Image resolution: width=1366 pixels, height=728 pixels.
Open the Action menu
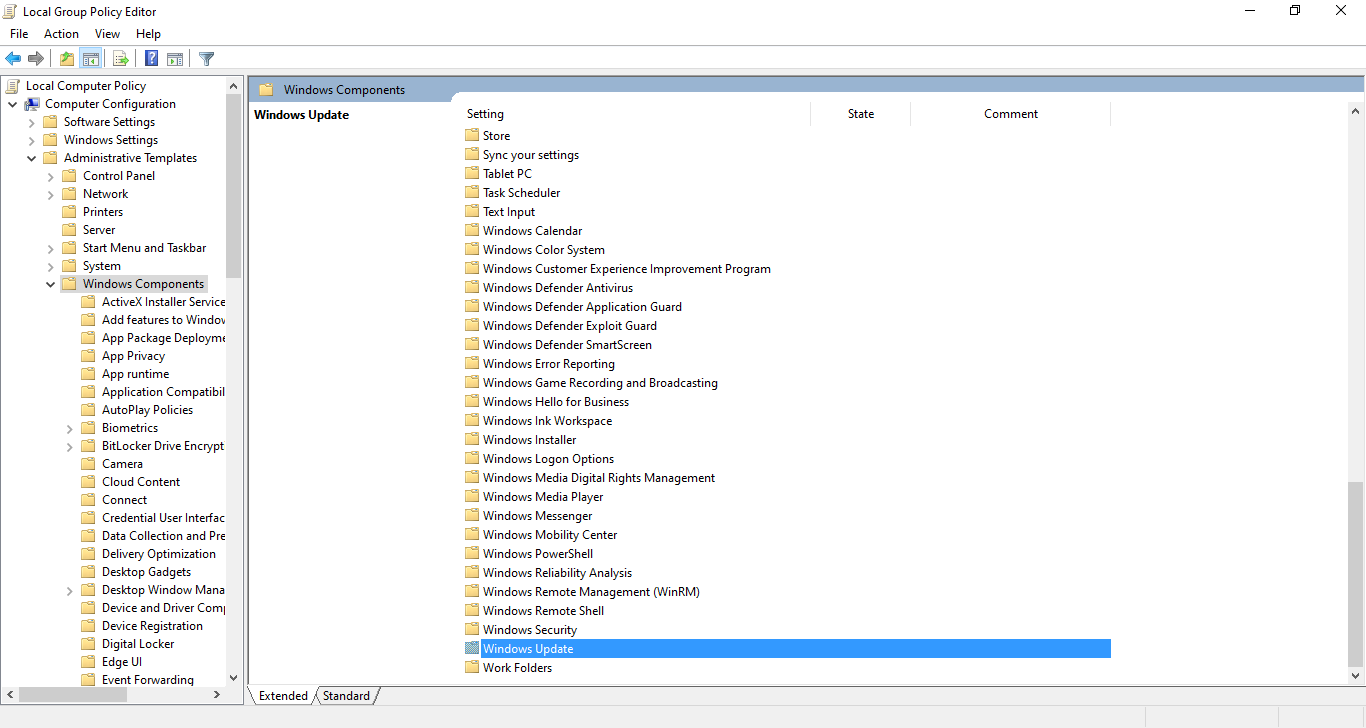point(61,34)
